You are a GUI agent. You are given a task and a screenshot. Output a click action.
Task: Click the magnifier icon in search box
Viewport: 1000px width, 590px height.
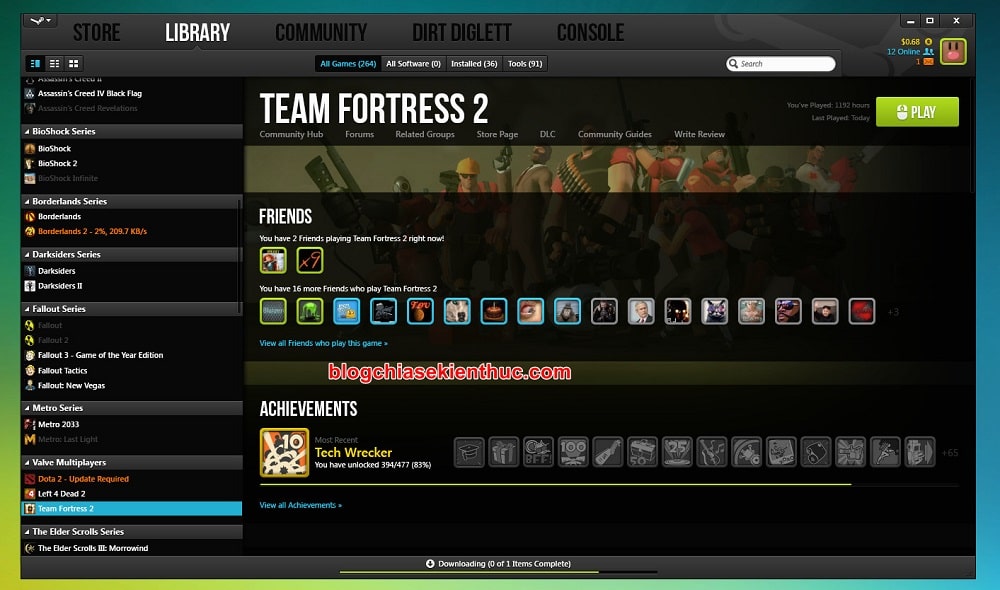click(x=733, y=64)
